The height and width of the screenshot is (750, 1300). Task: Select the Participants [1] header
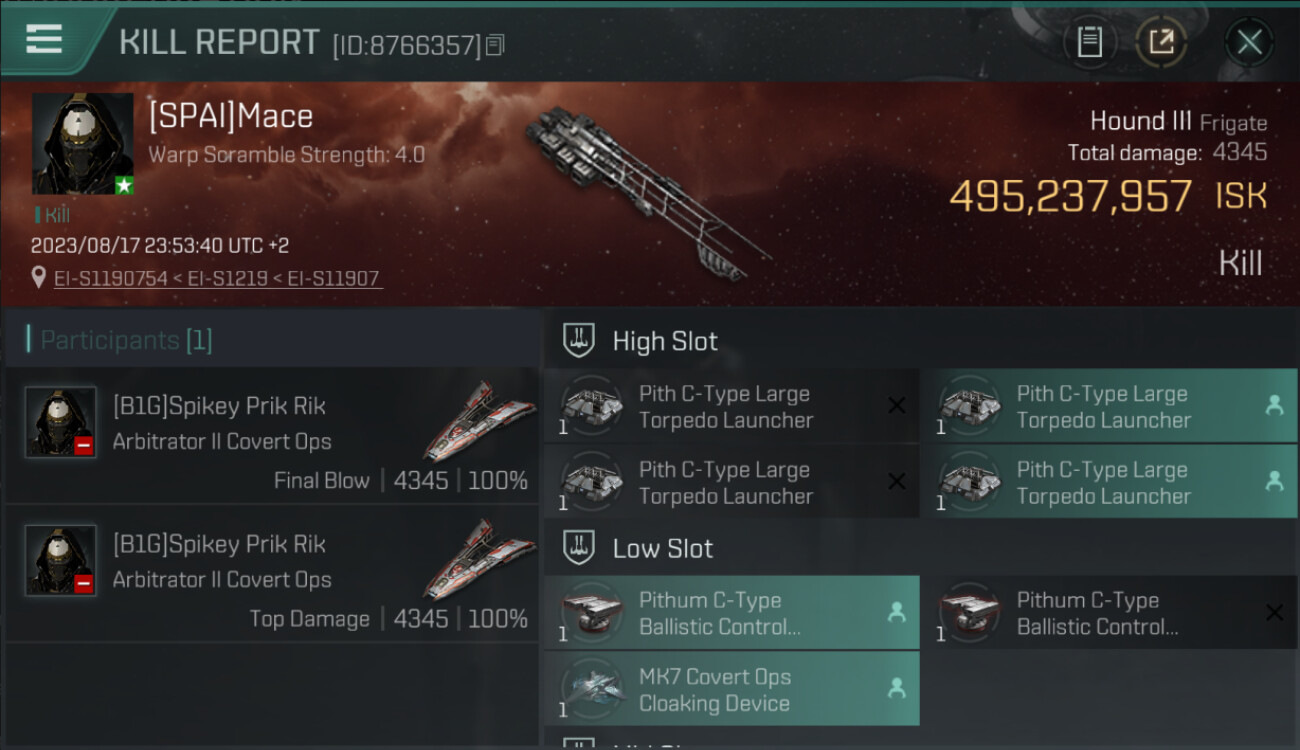[119, 340]
